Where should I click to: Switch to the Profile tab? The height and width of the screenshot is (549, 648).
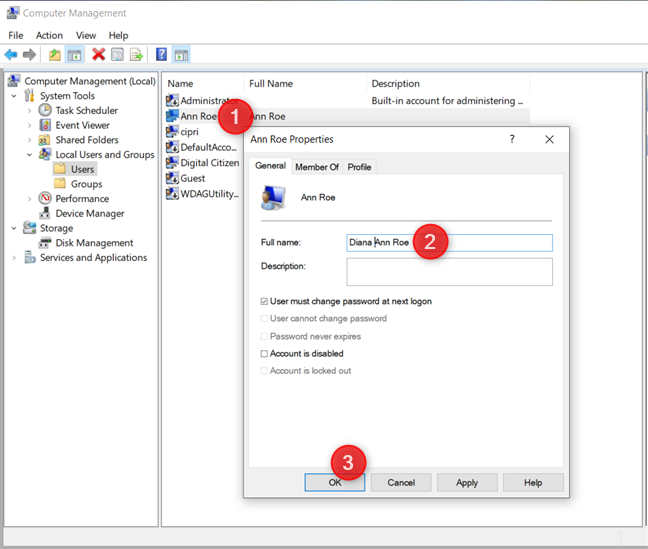point(359,167)
